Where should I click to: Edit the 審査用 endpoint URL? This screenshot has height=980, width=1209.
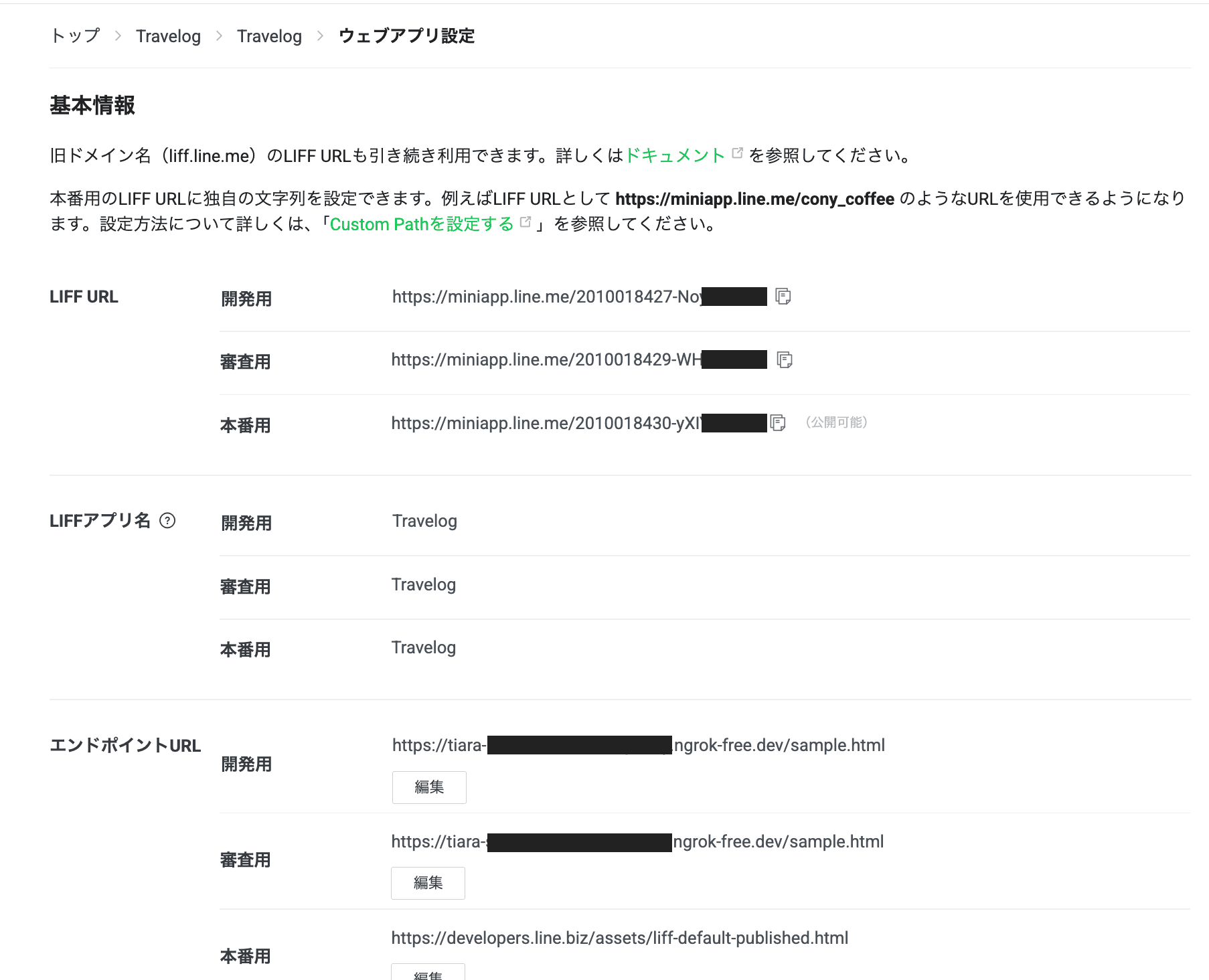(x=428, y=883)
